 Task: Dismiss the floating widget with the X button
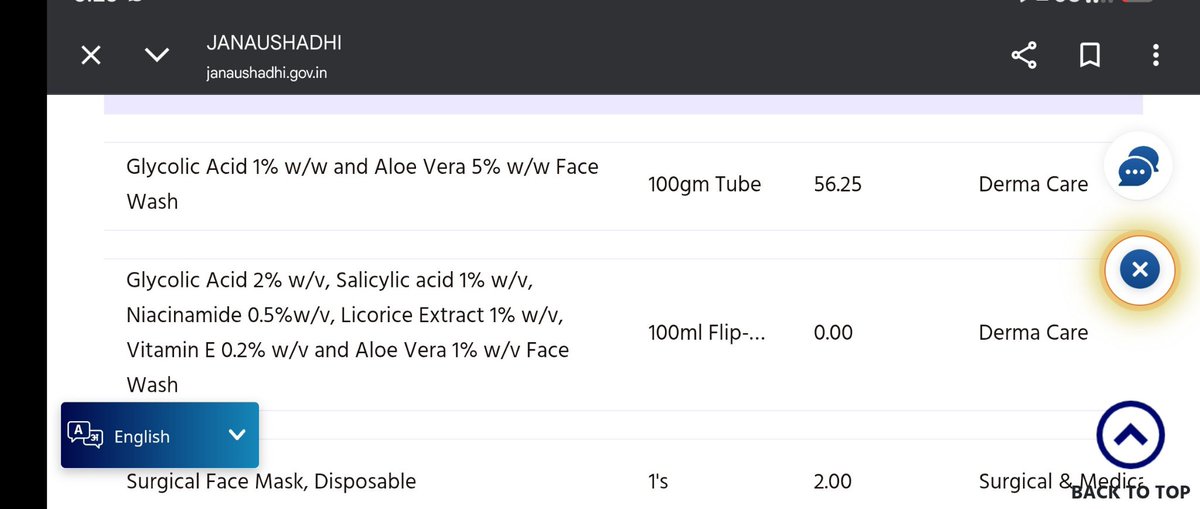(x=1139, y=268)
